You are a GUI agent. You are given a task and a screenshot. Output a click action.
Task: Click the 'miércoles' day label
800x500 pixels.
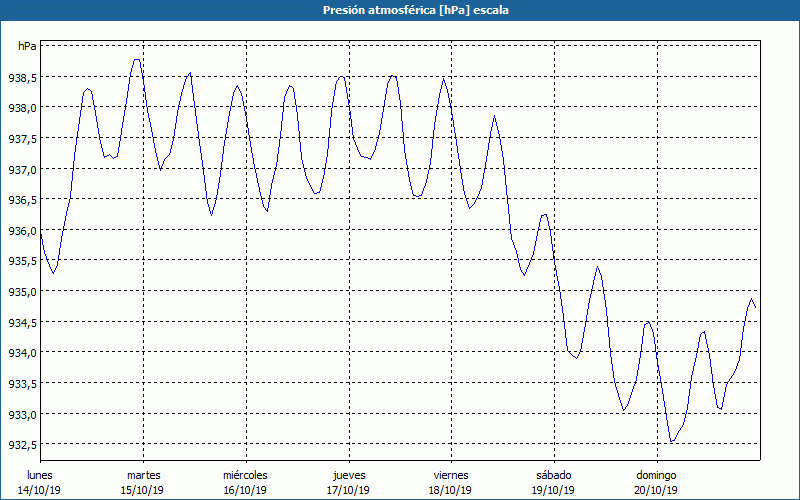245,475
